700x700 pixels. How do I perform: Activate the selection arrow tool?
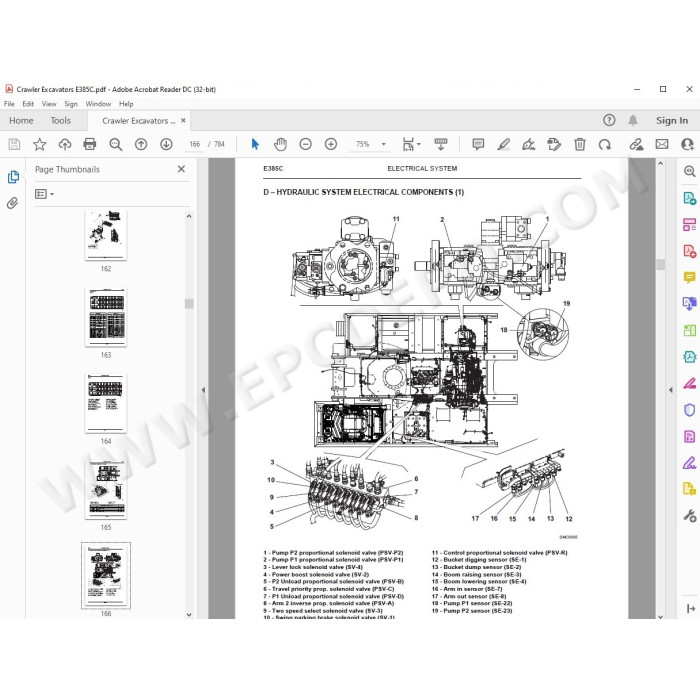click(255, 144)
